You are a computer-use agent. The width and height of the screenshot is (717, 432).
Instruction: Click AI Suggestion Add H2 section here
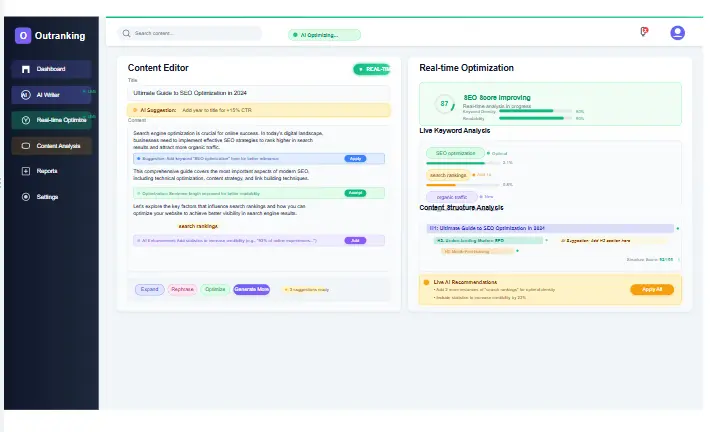595,240
